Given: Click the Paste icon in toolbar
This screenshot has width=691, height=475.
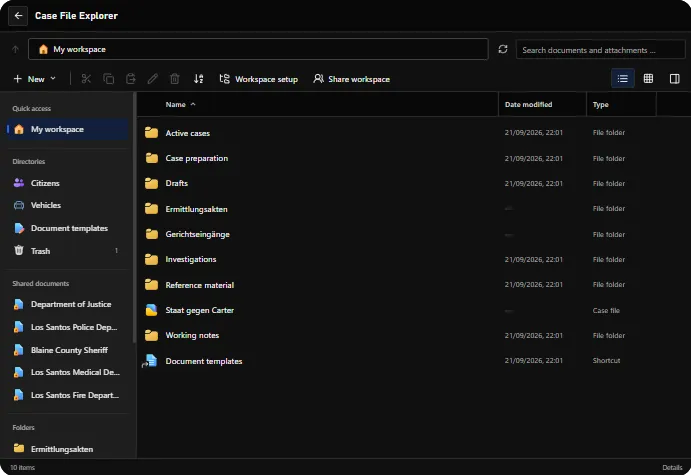Looking at the screenshot, I should [131, 79].
